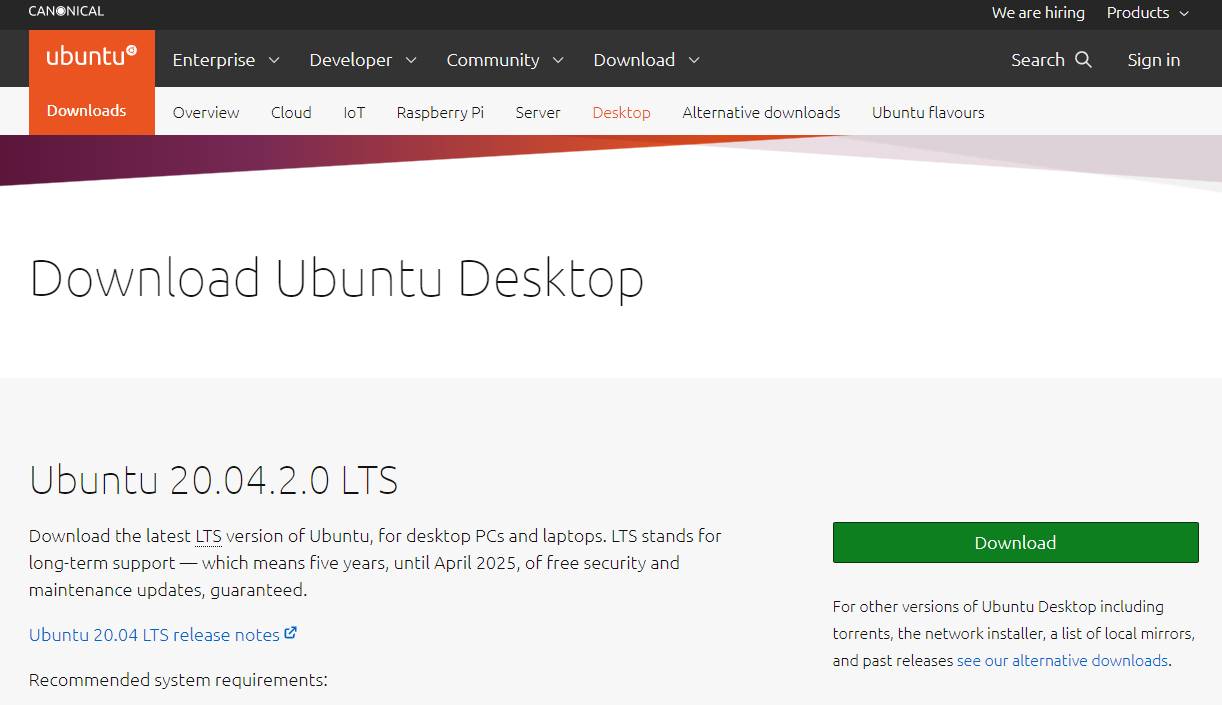Open the Ubuntu flavours tab

point(928,112)
